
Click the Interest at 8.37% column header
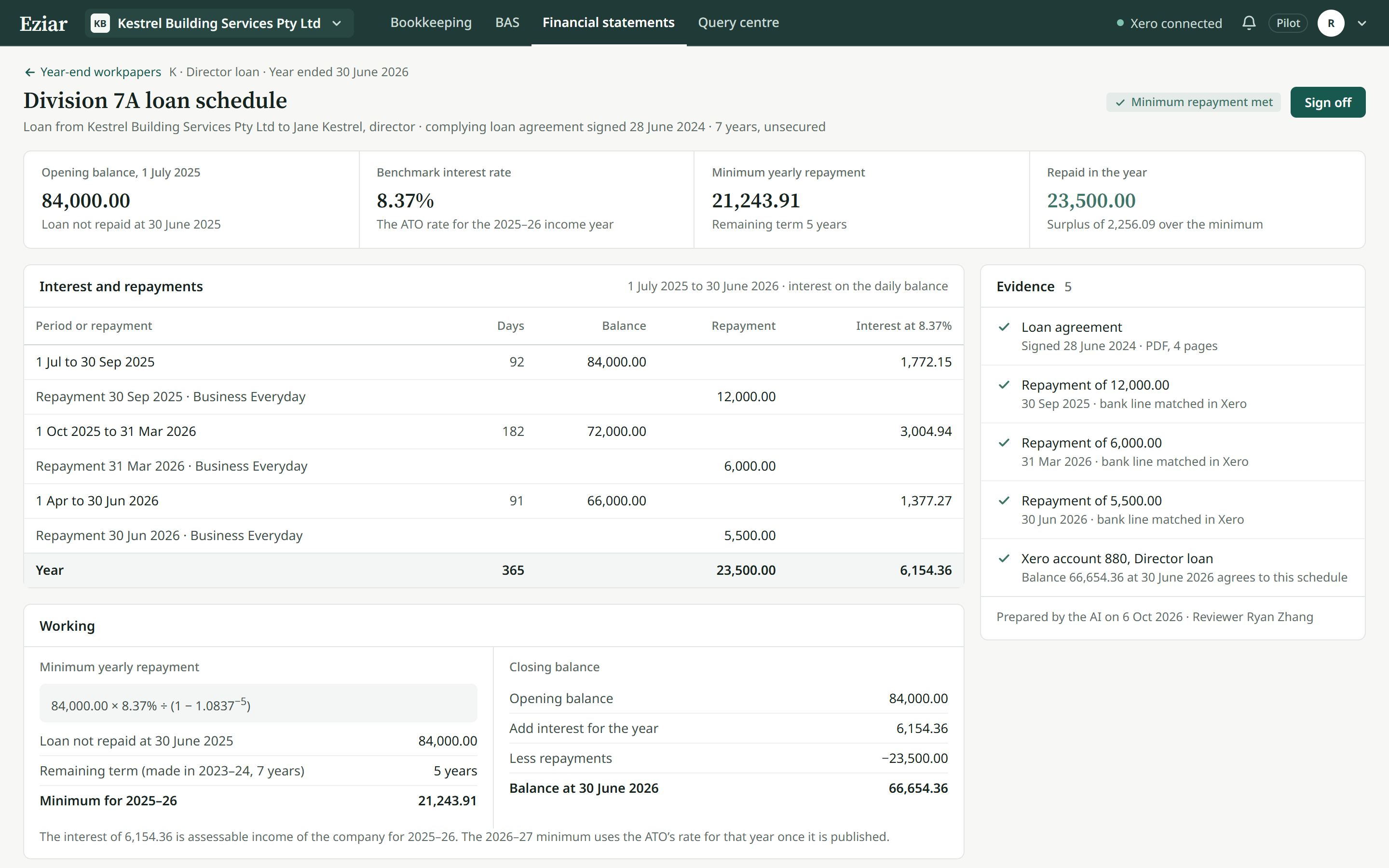pyautogui.click(x=903, y=326)
